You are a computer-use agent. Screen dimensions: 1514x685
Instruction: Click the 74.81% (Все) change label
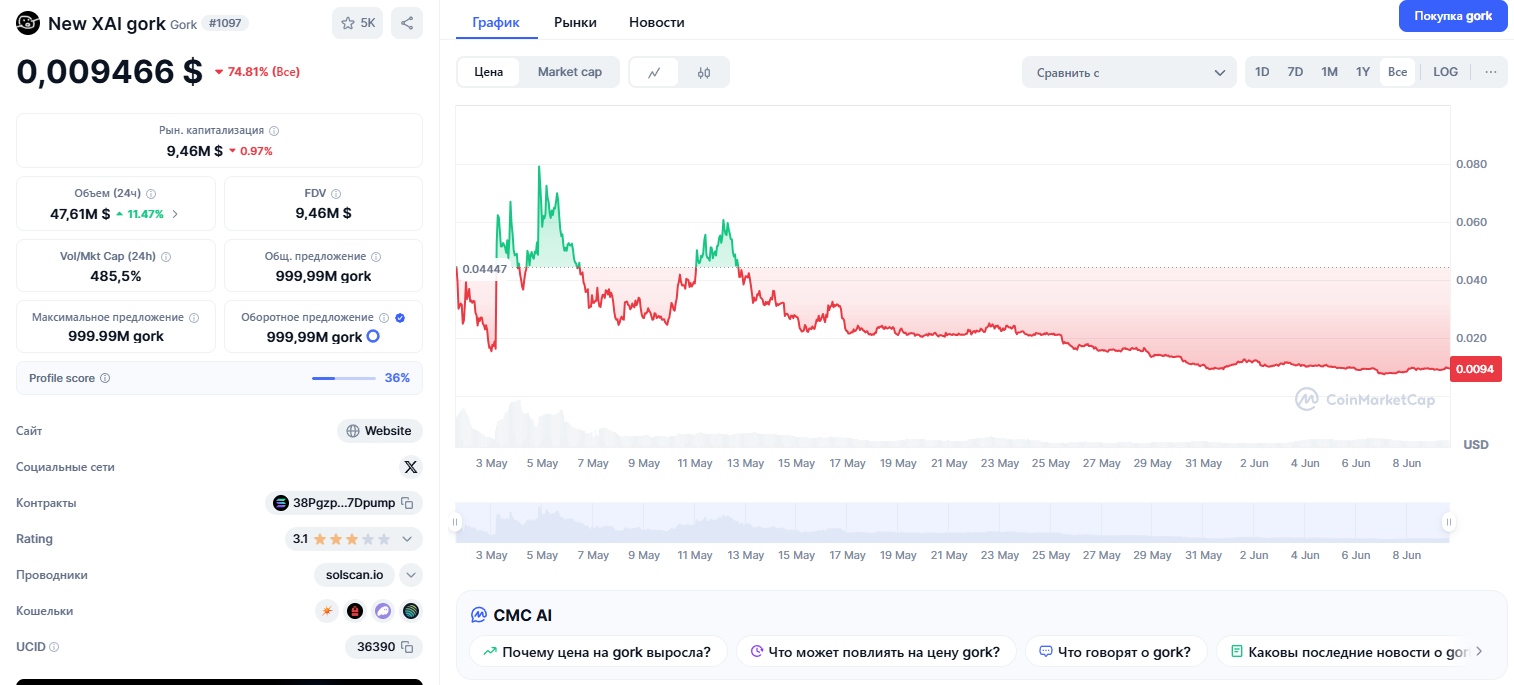click(257, 72)
